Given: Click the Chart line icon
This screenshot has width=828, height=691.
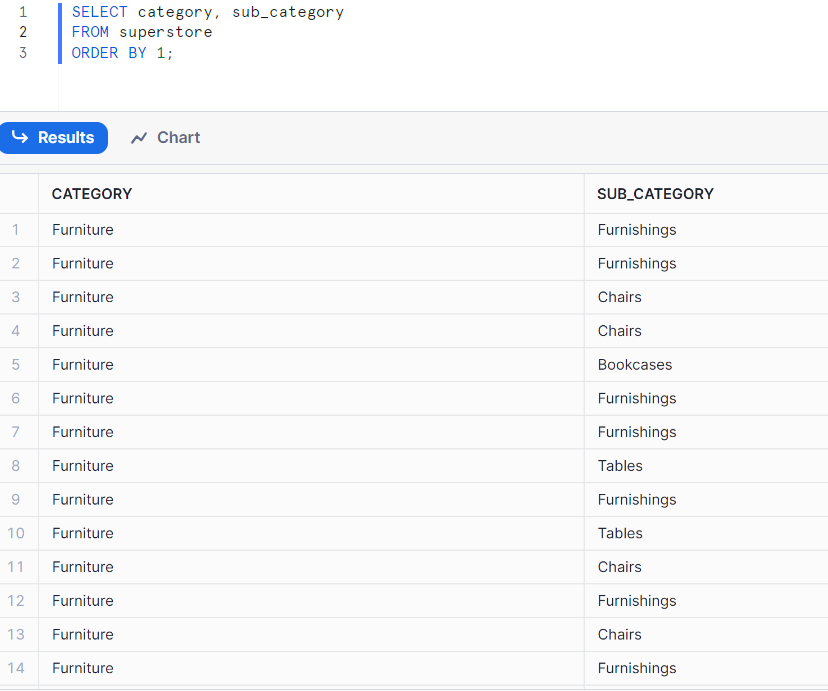Looking at the screenshot, I should click(139, 138).
